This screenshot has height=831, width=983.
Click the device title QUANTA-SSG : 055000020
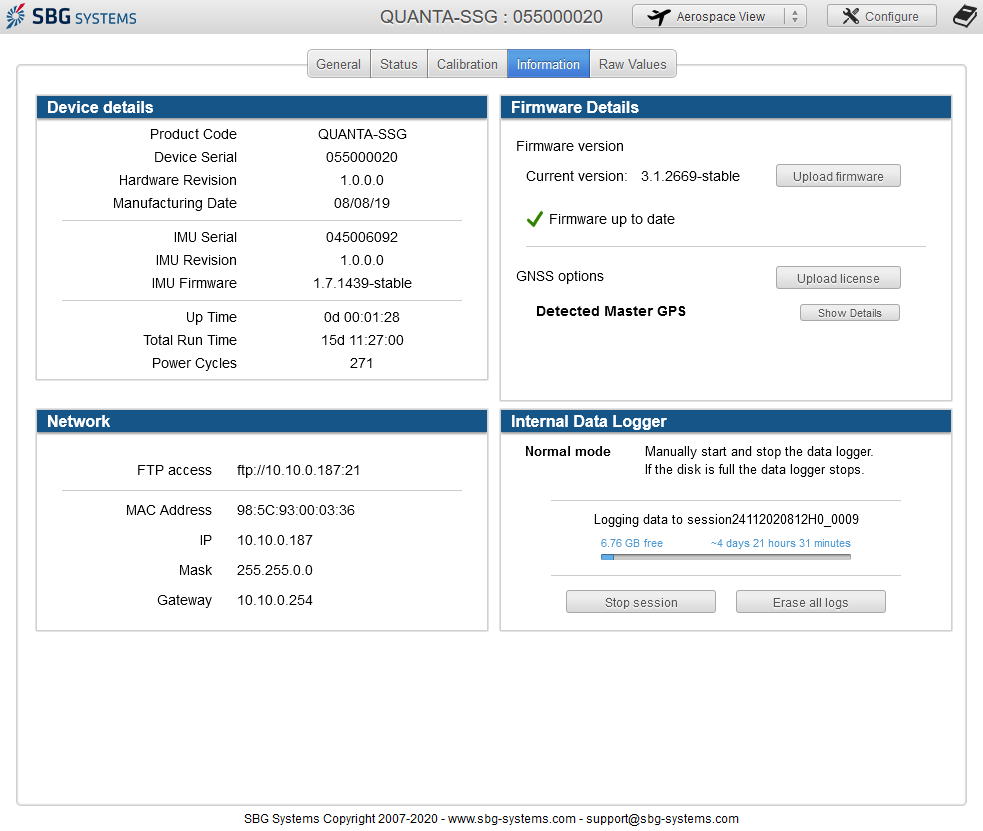[492, 17]
